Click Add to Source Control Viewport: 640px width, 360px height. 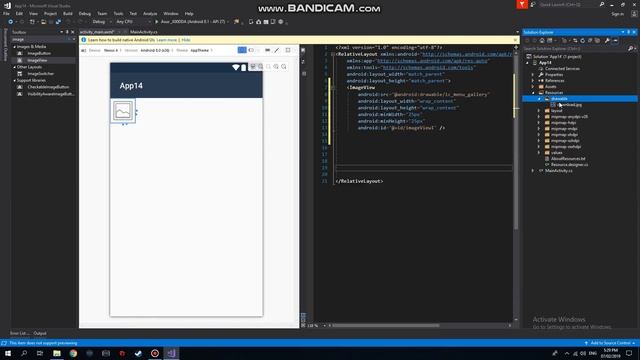click(610, 343)
